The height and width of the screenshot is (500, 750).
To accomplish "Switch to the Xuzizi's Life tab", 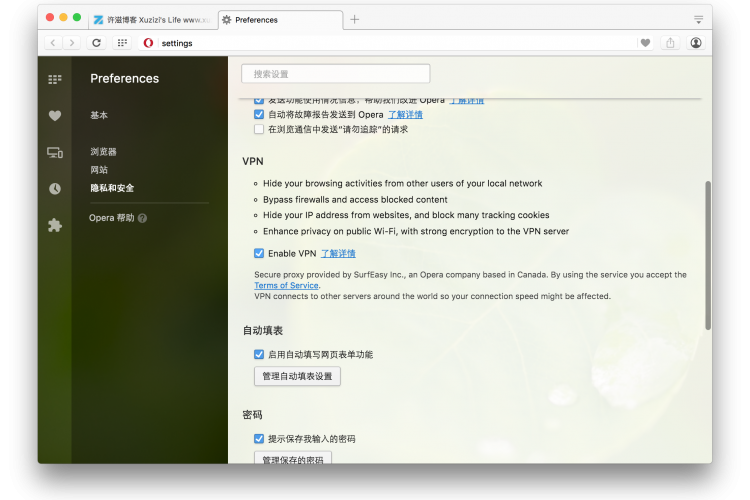I will click(x=153, y=20).
